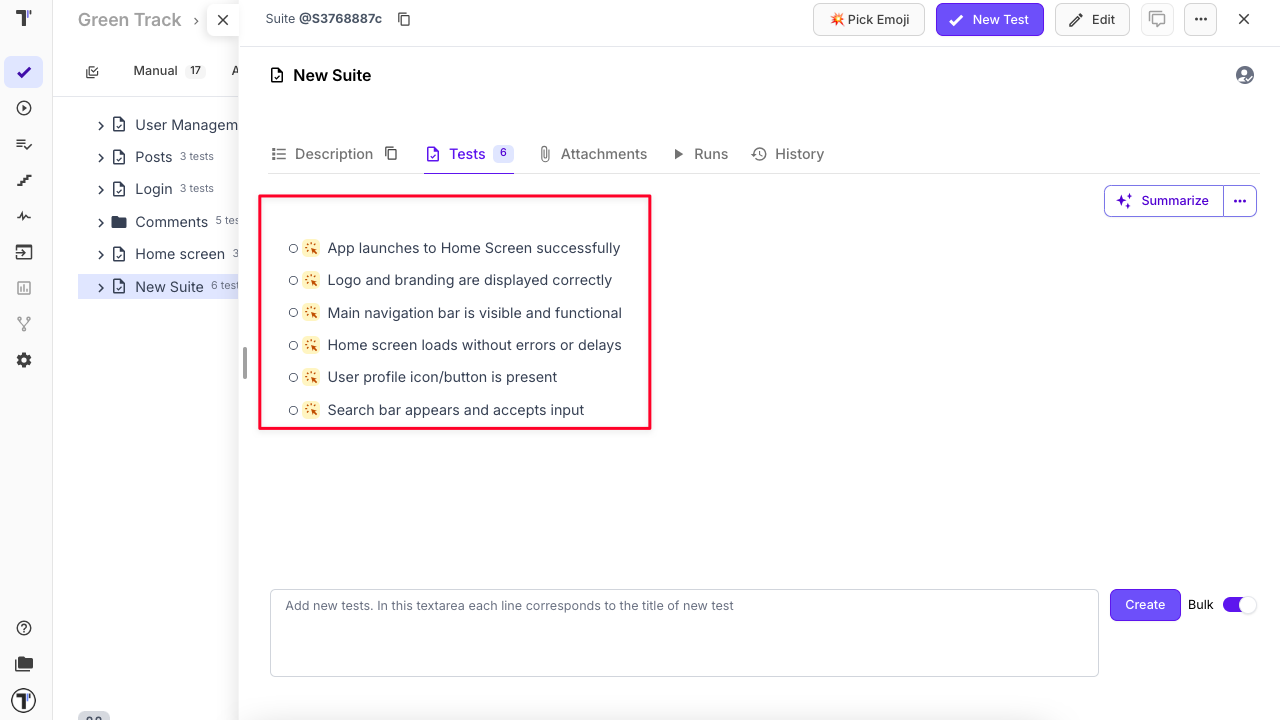
Task: Switch to the Attachments tab
Action: pyautogui.click(x=593, y=154)
